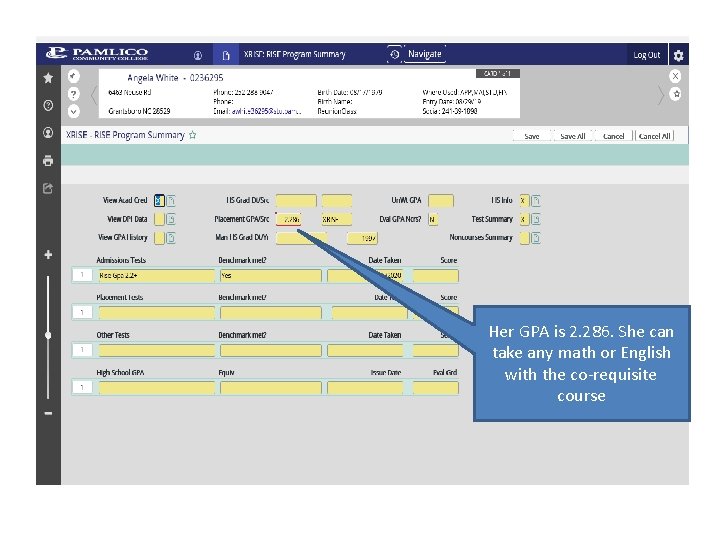
Task: Click the Placement Tests name field
Action: [x=156, y=313]
